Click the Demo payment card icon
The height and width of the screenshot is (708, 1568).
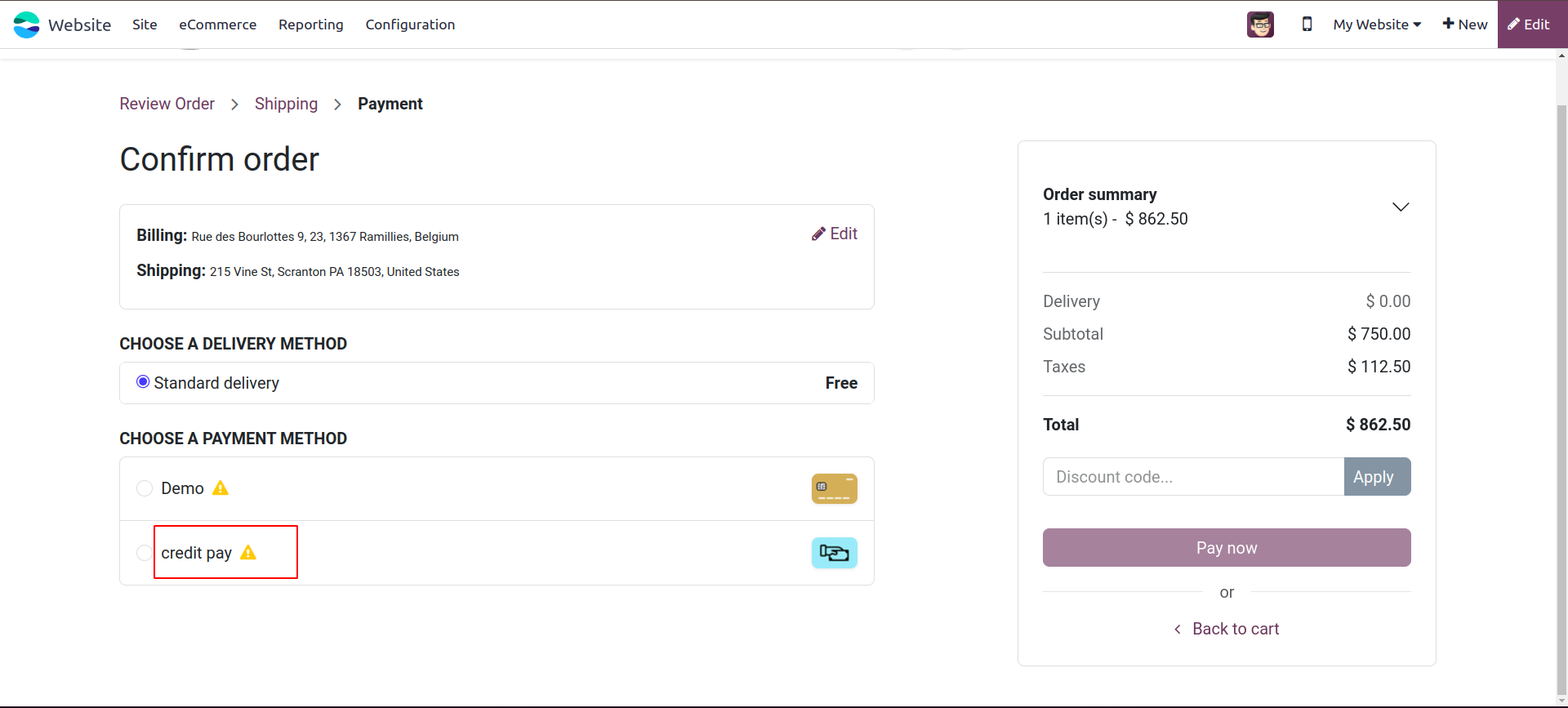pos(834,488)
